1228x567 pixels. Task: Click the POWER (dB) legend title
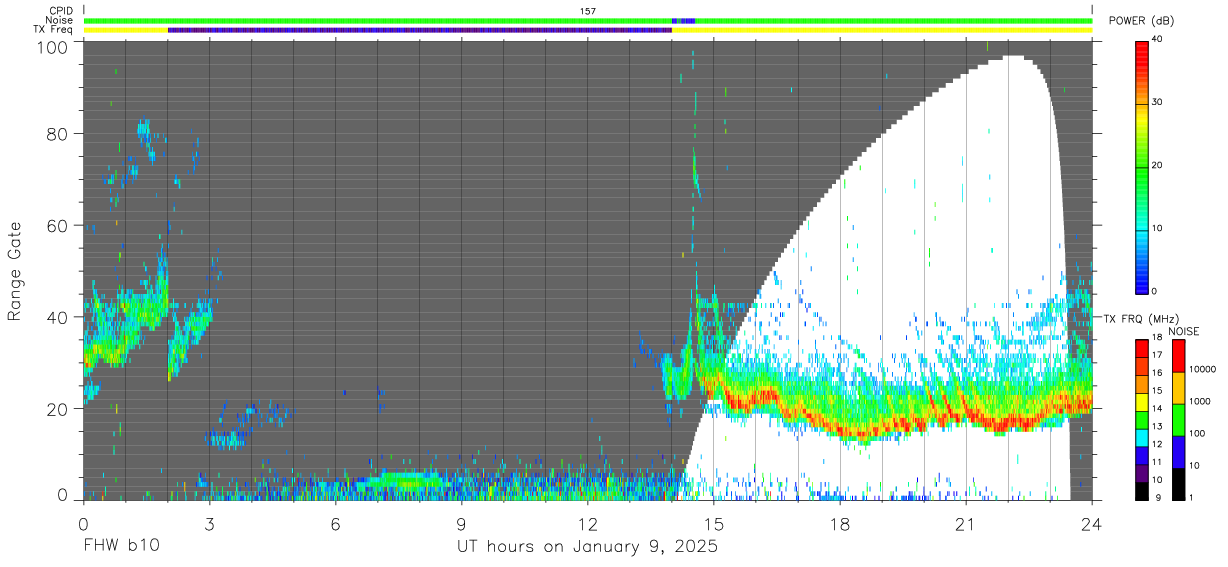[x=1139, y=20]
